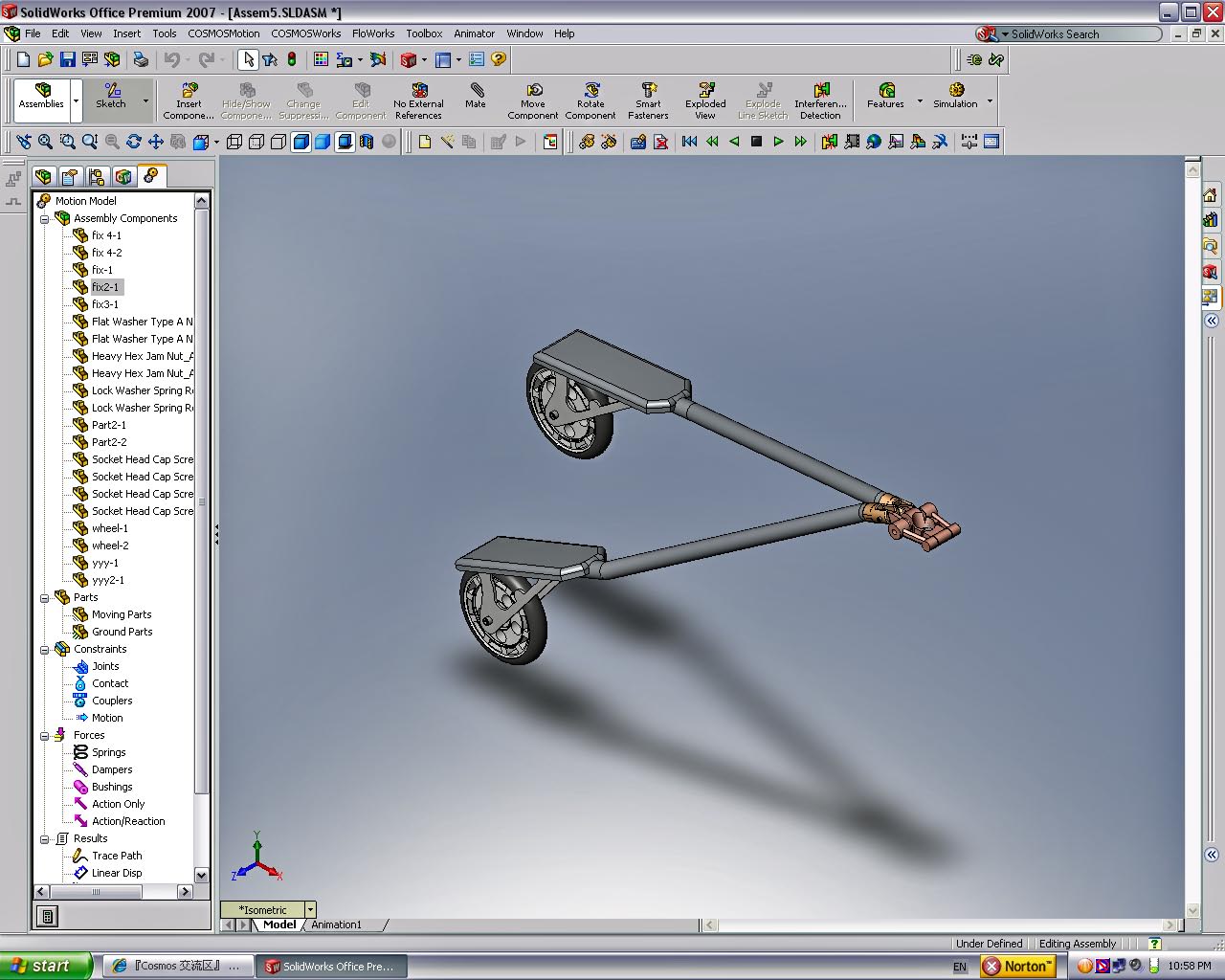Image resolution: width=1225 pixels, height=980 pixels.
Task: Click the Windows Start button
Action: pyautogui.click(x=46, y=966)
